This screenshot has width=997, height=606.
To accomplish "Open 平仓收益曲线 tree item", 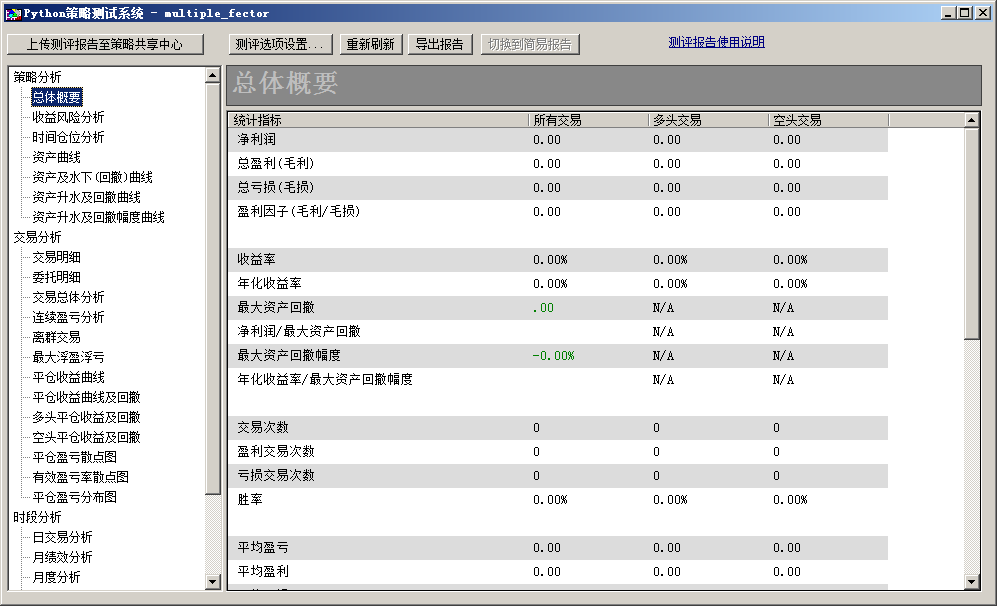I will click(x=68, y=378).
